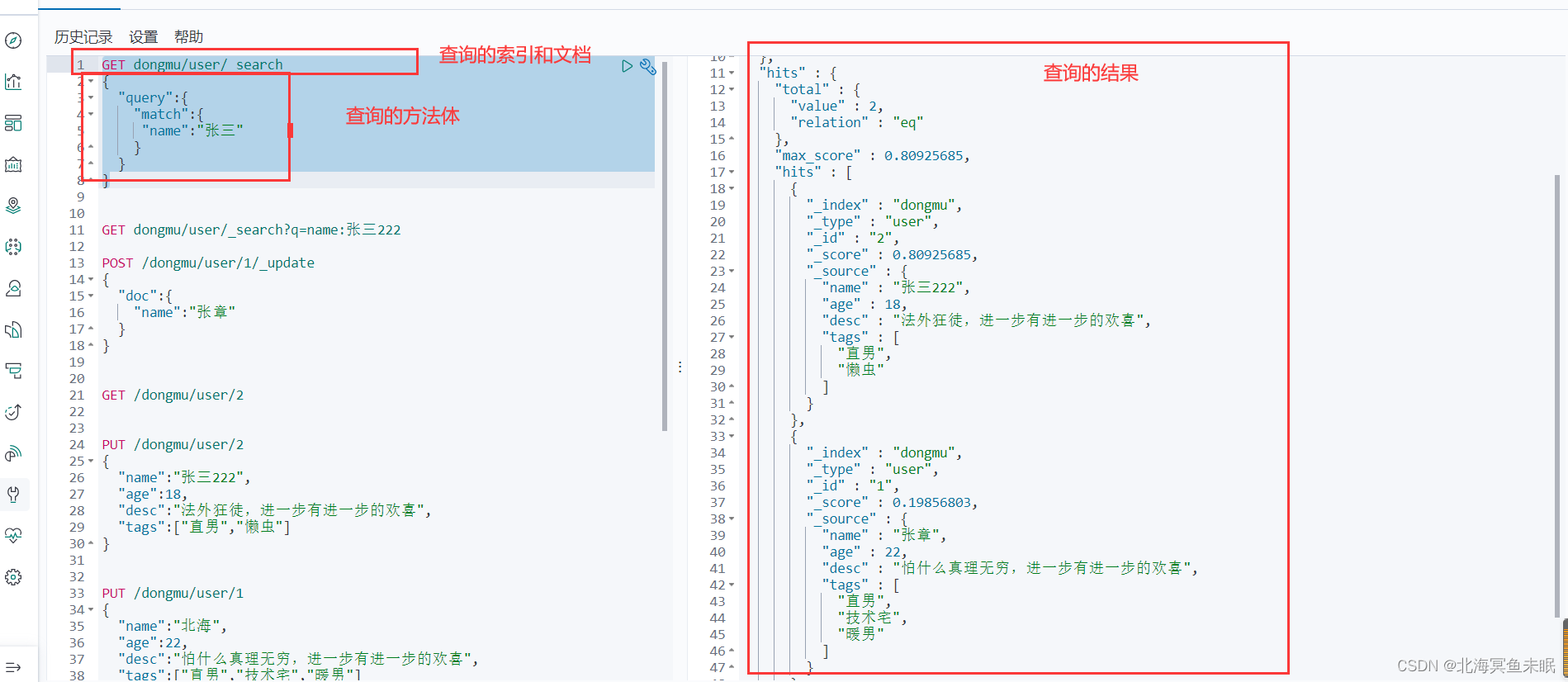Viewport: 1568px width, 682px height.
Task: Collapse the hits array at result line 17
Action: point(732,172)
